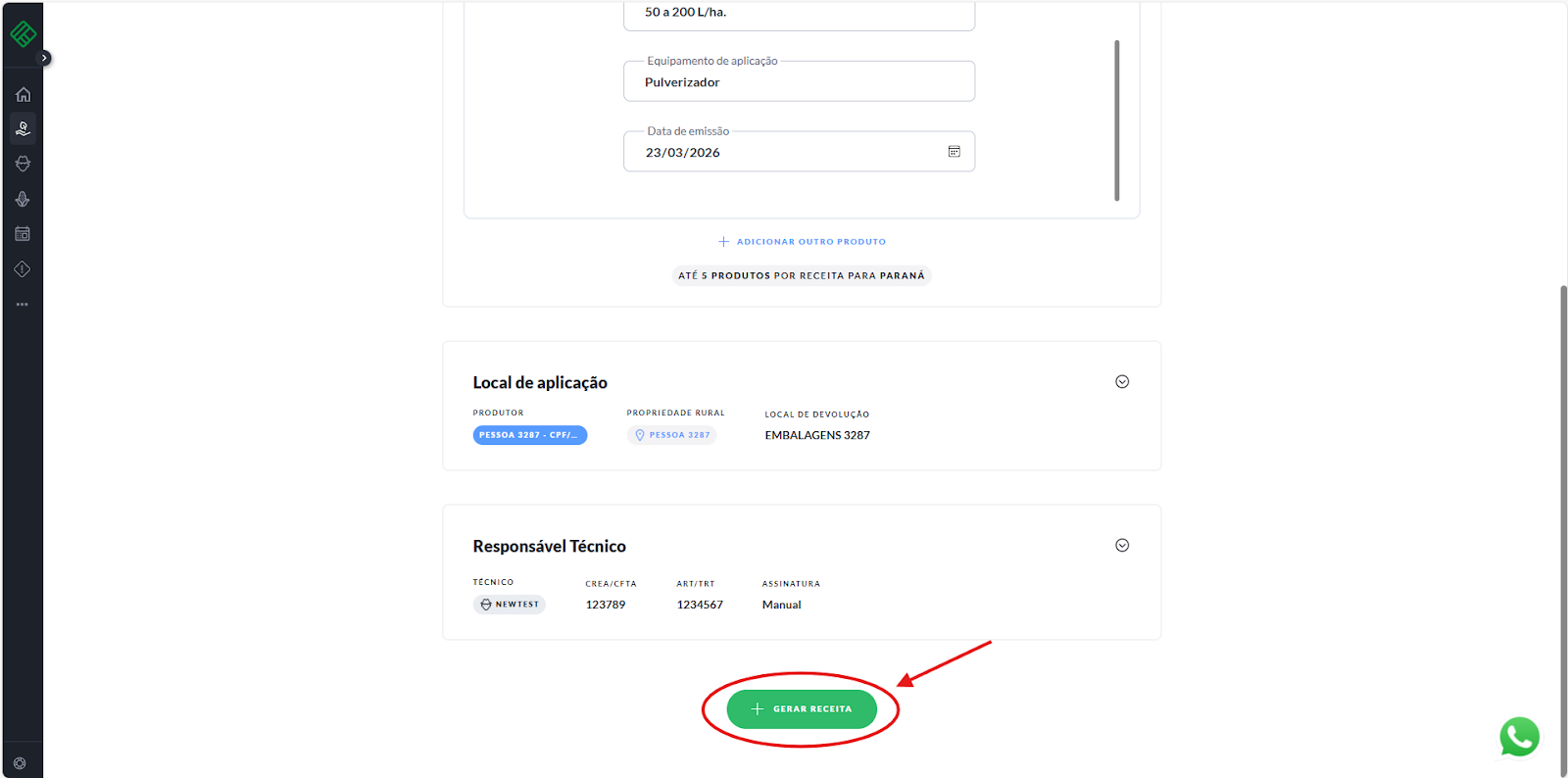Open the settings icon at sidebar bottom
This screenshot has height=778, width=1568.
click(20, 763)
